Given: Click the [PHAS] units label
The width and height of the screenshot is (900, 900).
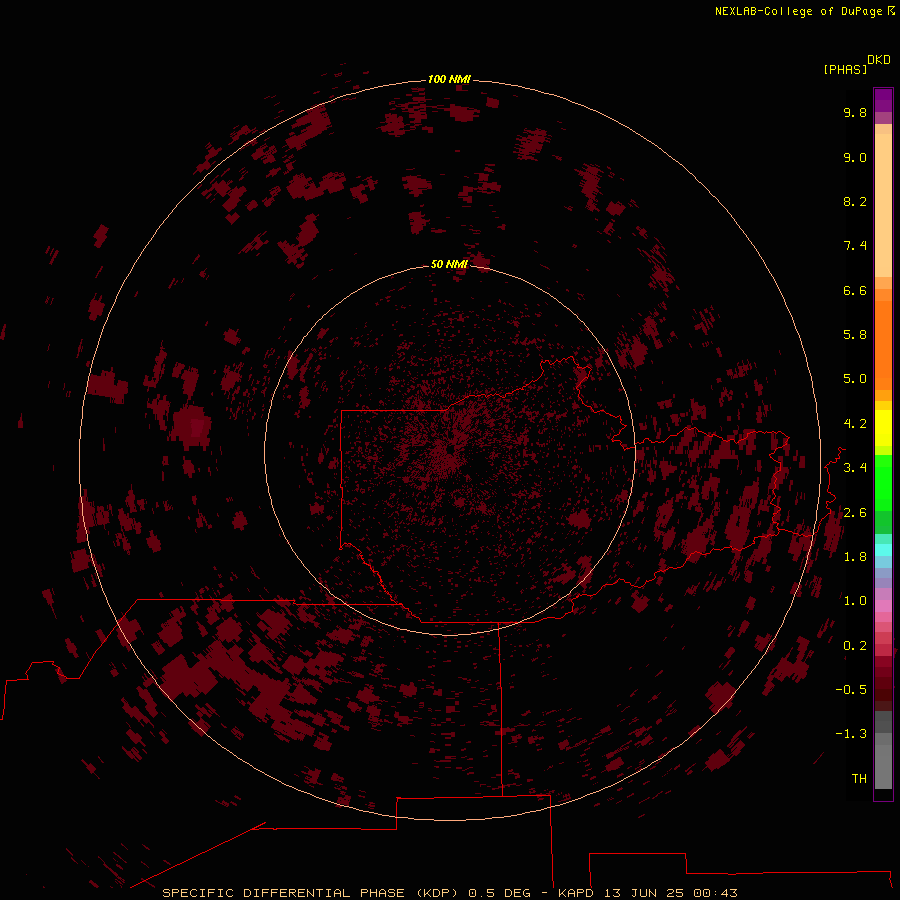Looking at the screenshot, I should [845, 69].
